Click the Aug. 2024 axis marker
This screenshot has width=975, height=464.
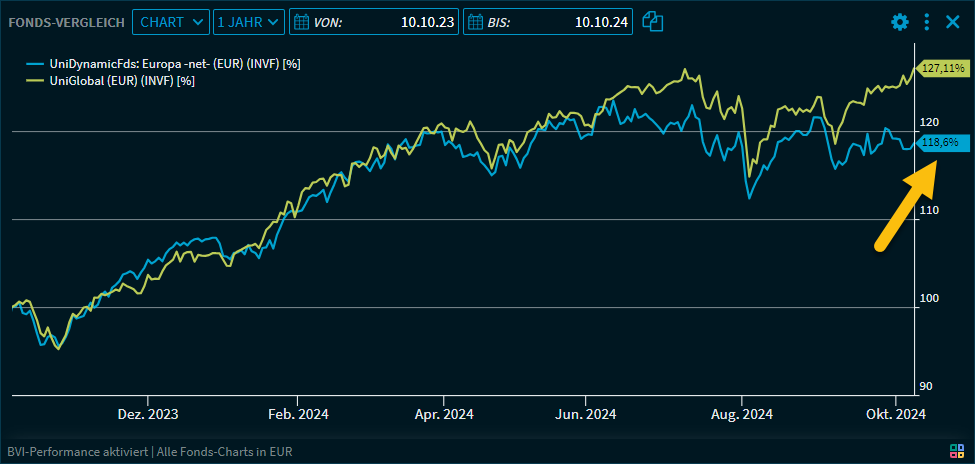point(741,414)
